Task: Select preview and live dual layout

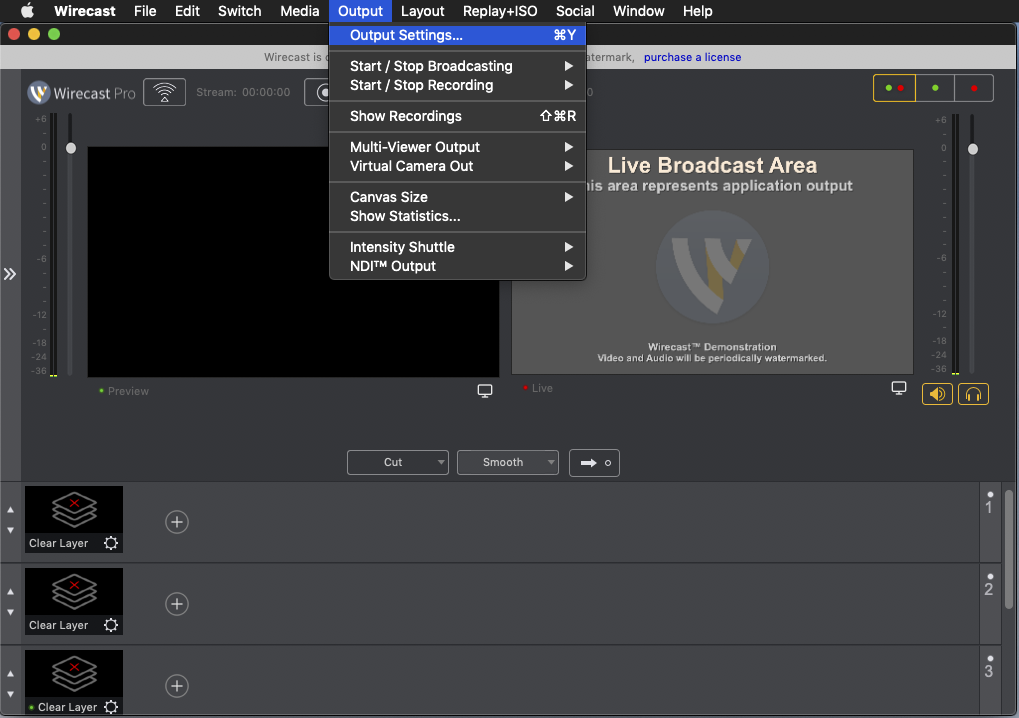Action: coord(894,88)
